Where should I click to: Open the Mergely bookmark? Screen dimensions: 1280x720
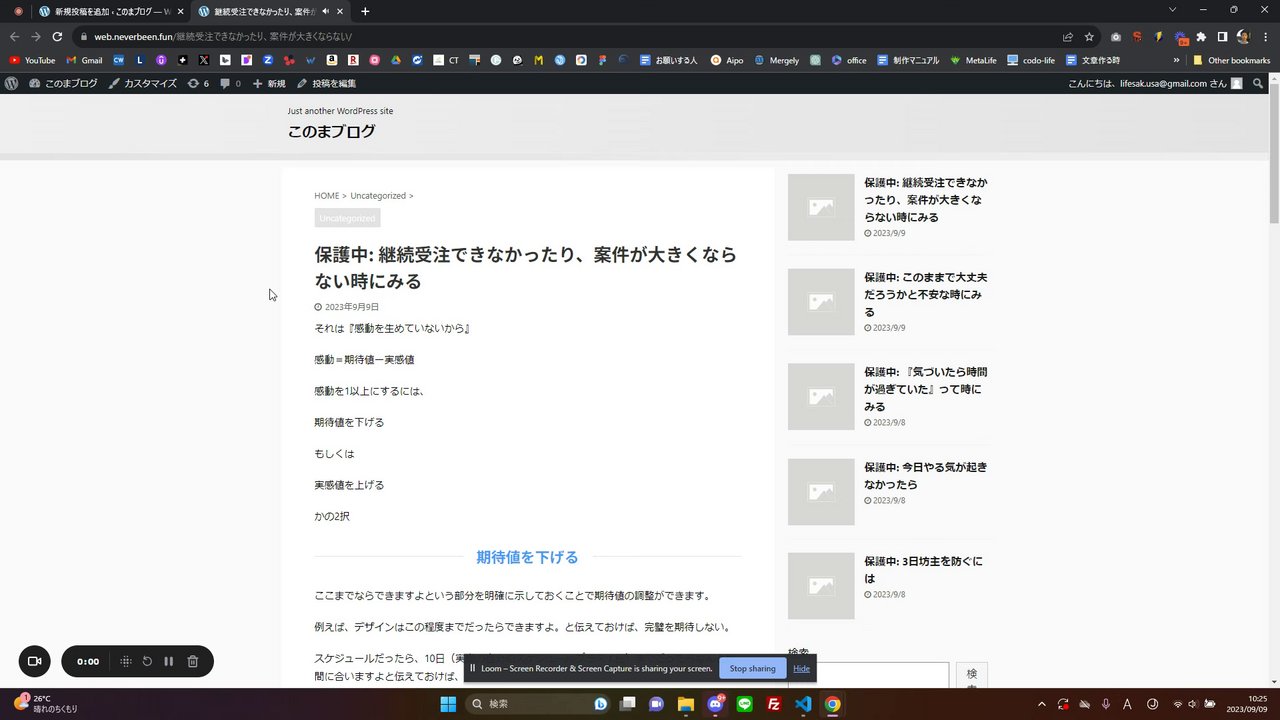click(x=776, y=60)
